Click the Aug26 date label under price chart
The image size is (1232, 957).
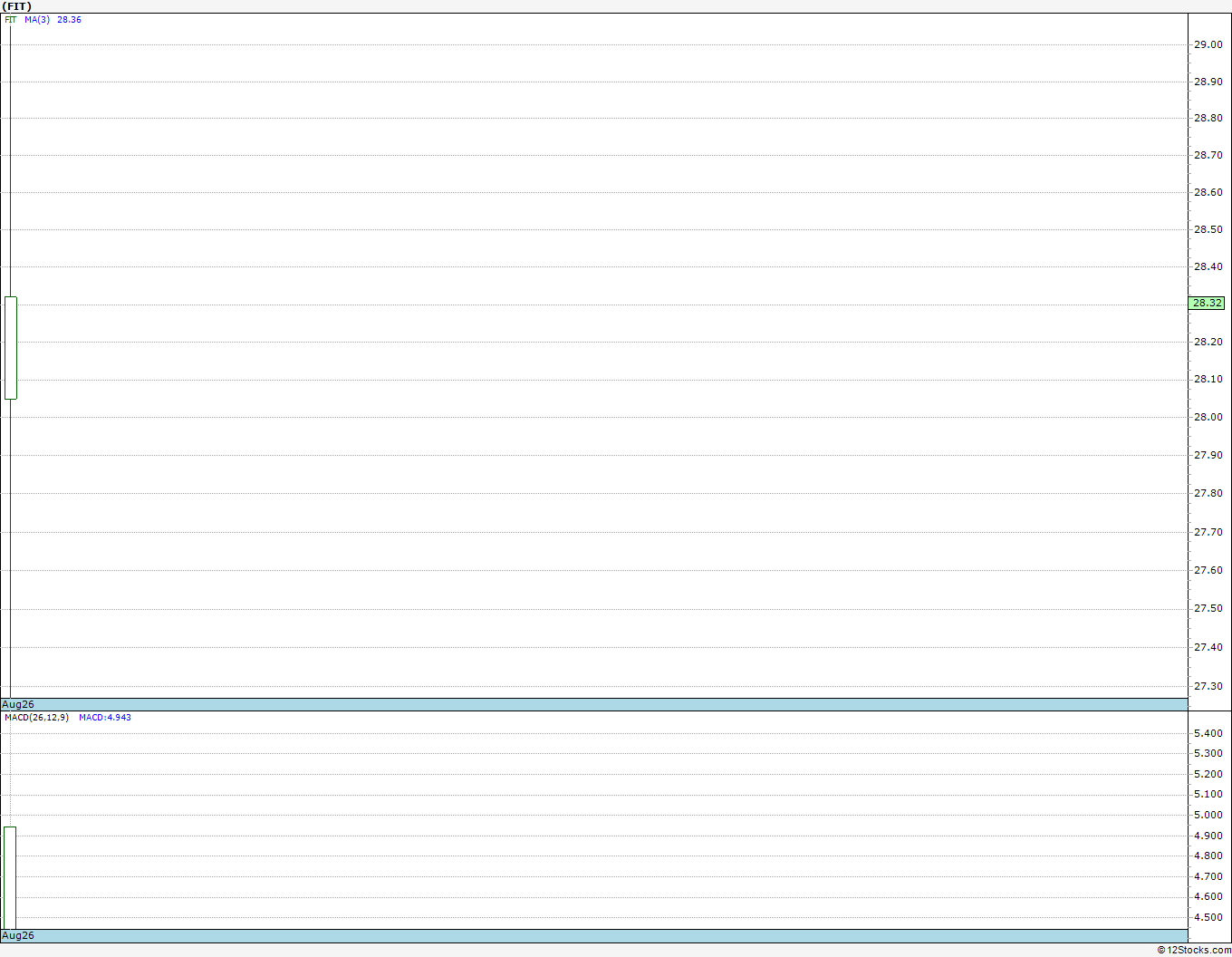pyautogui.click(x=18, y=704)
